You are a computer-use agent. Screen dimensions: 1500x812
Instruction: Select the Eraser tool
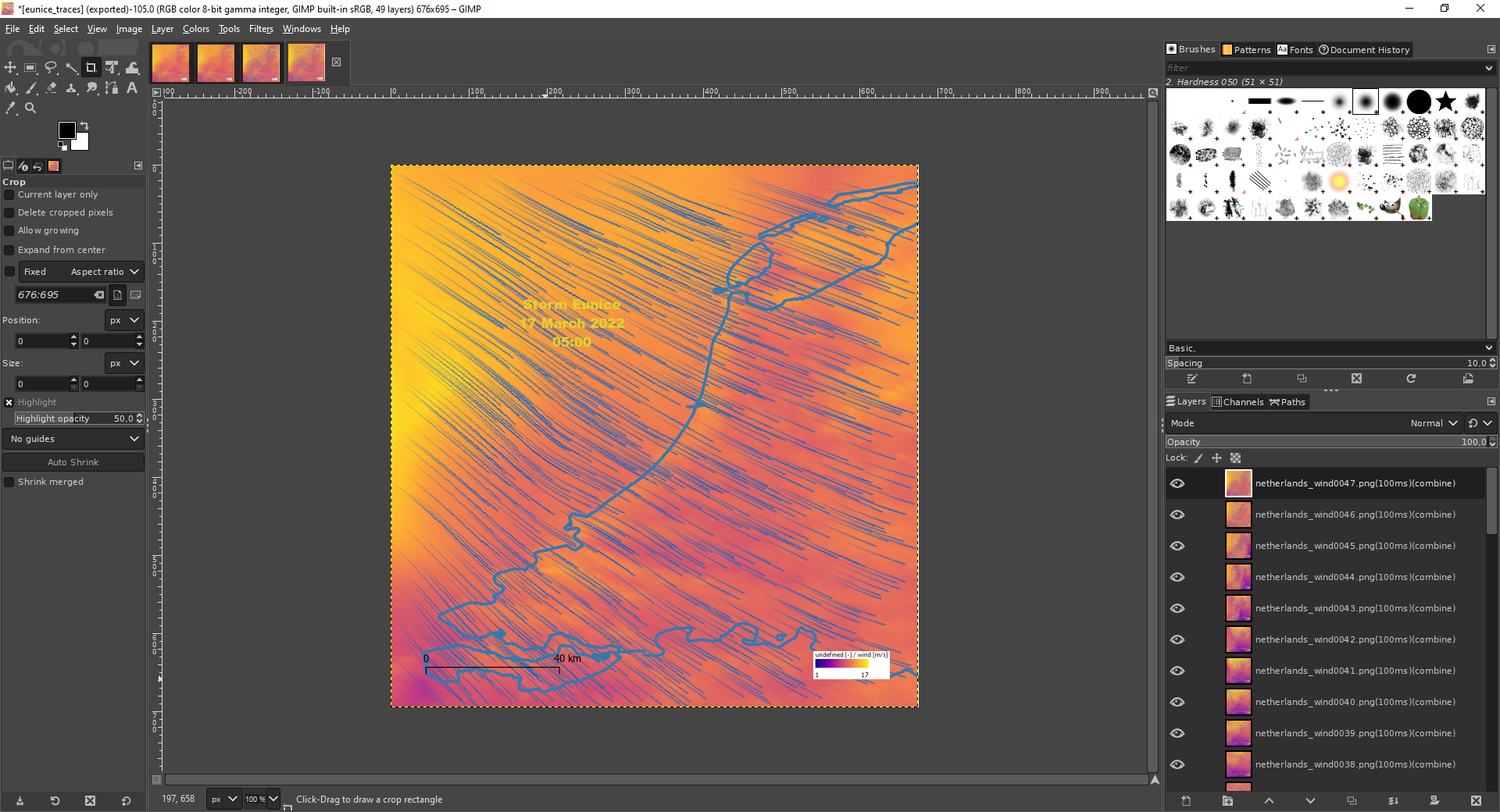point(51,88)
